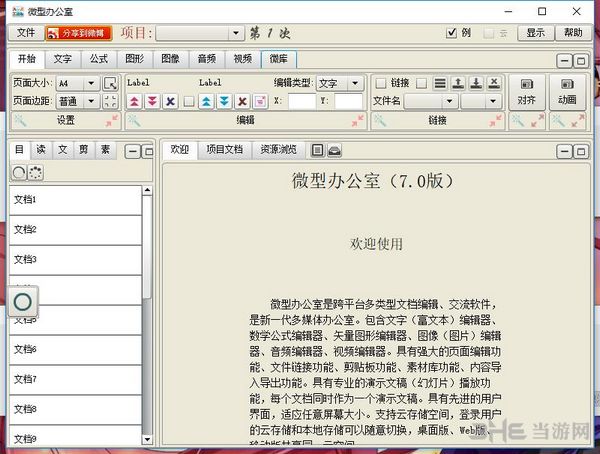Switch to the 图像 ribbon tab
The width and height of the screenshot is (600, 454).
(x=171, y=59)
